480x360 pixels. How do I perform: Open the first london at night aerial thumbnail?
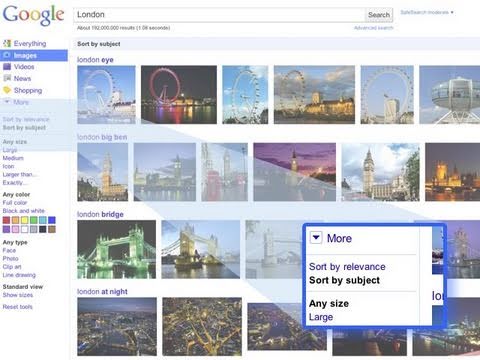pos(117,327)
